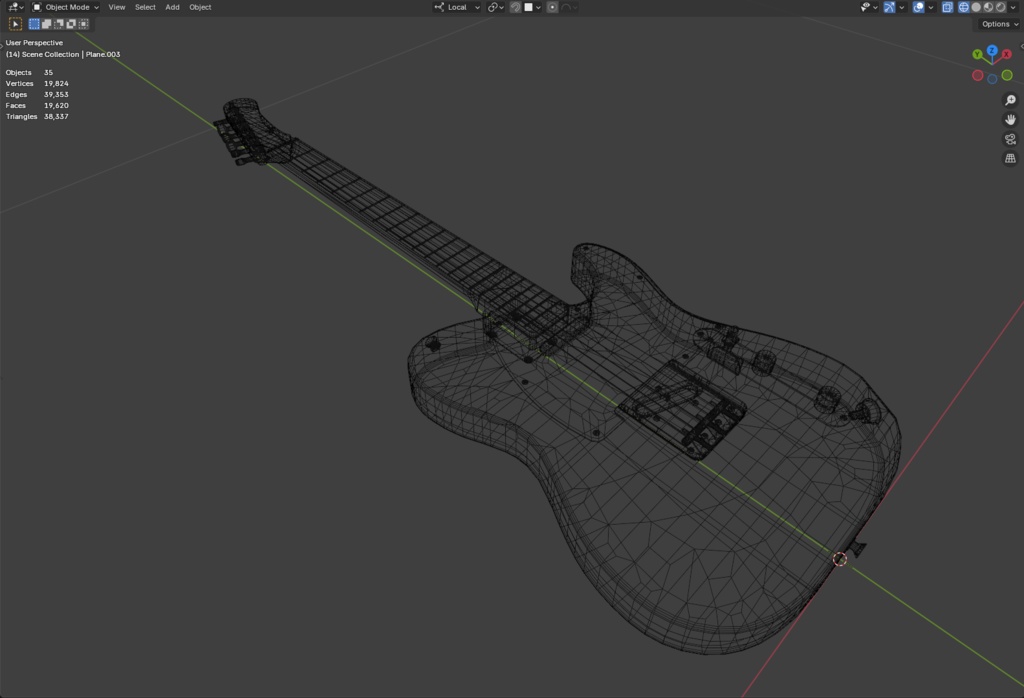Click the Edges 39,353 statistic
The height and width of the screenshot is (698, 1024).
pos(37,95)
